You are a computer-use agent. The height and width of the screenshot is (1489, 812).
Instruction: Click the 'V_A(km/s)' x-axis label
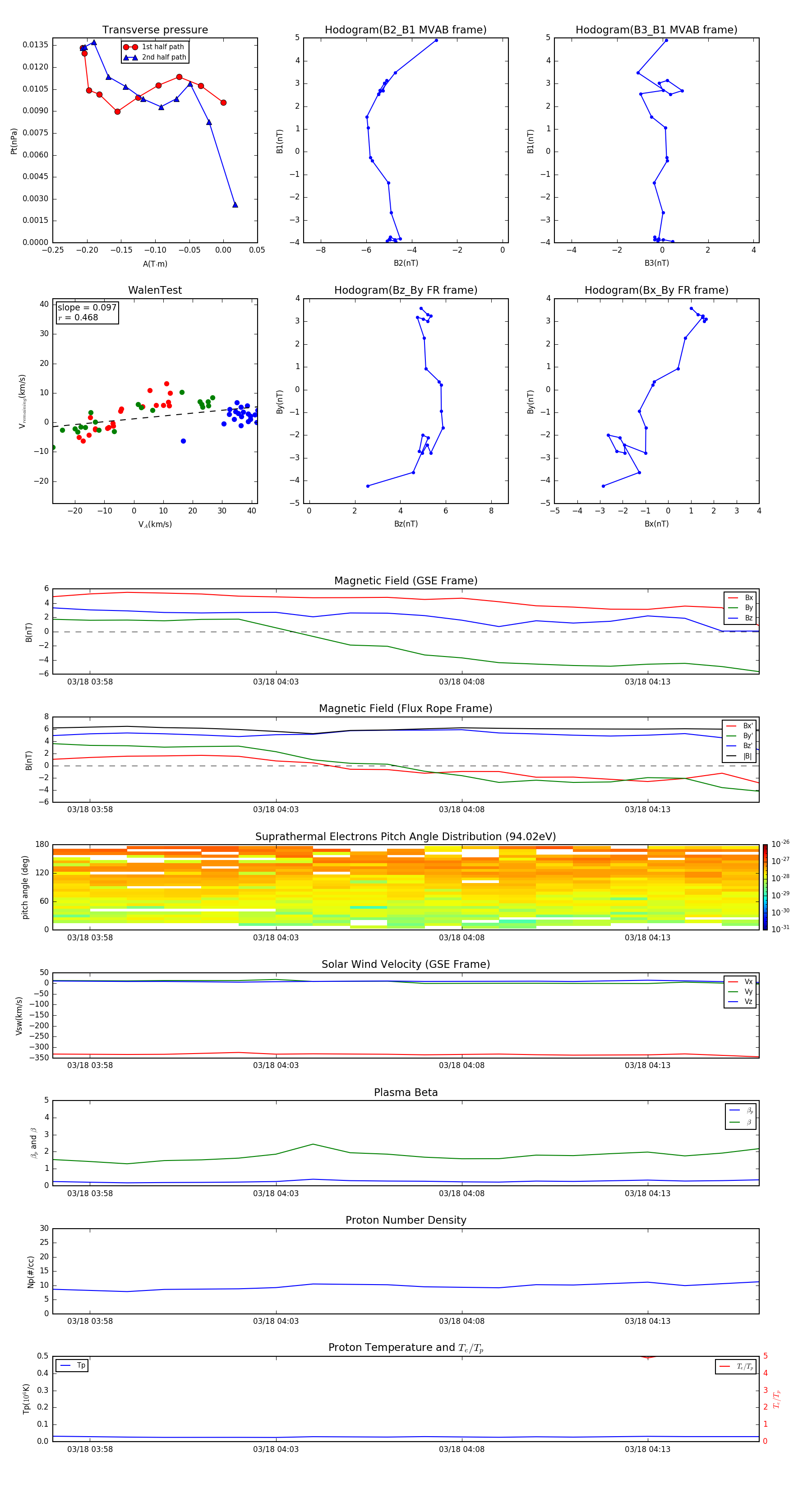pos(155,524)
